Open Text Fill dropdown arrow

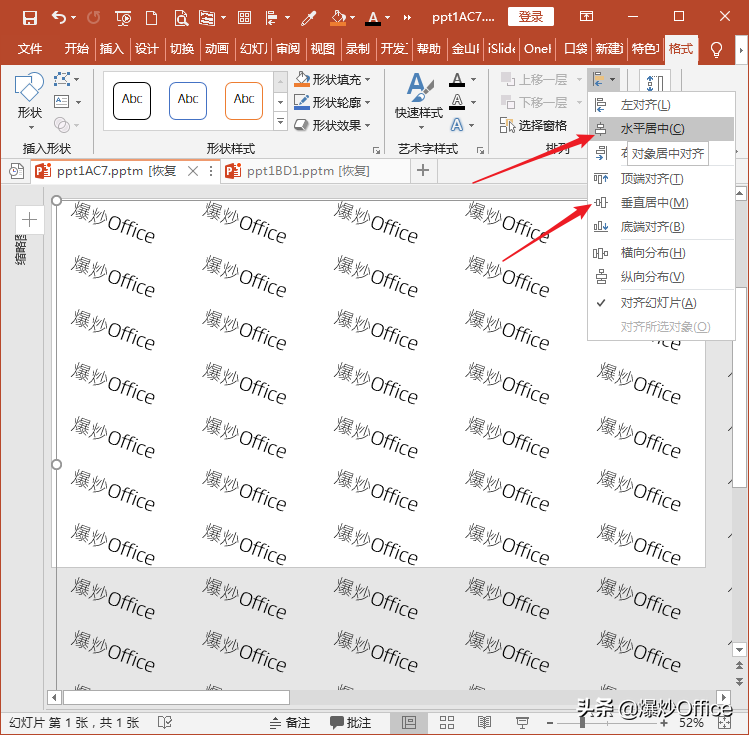tap(473, 79)
